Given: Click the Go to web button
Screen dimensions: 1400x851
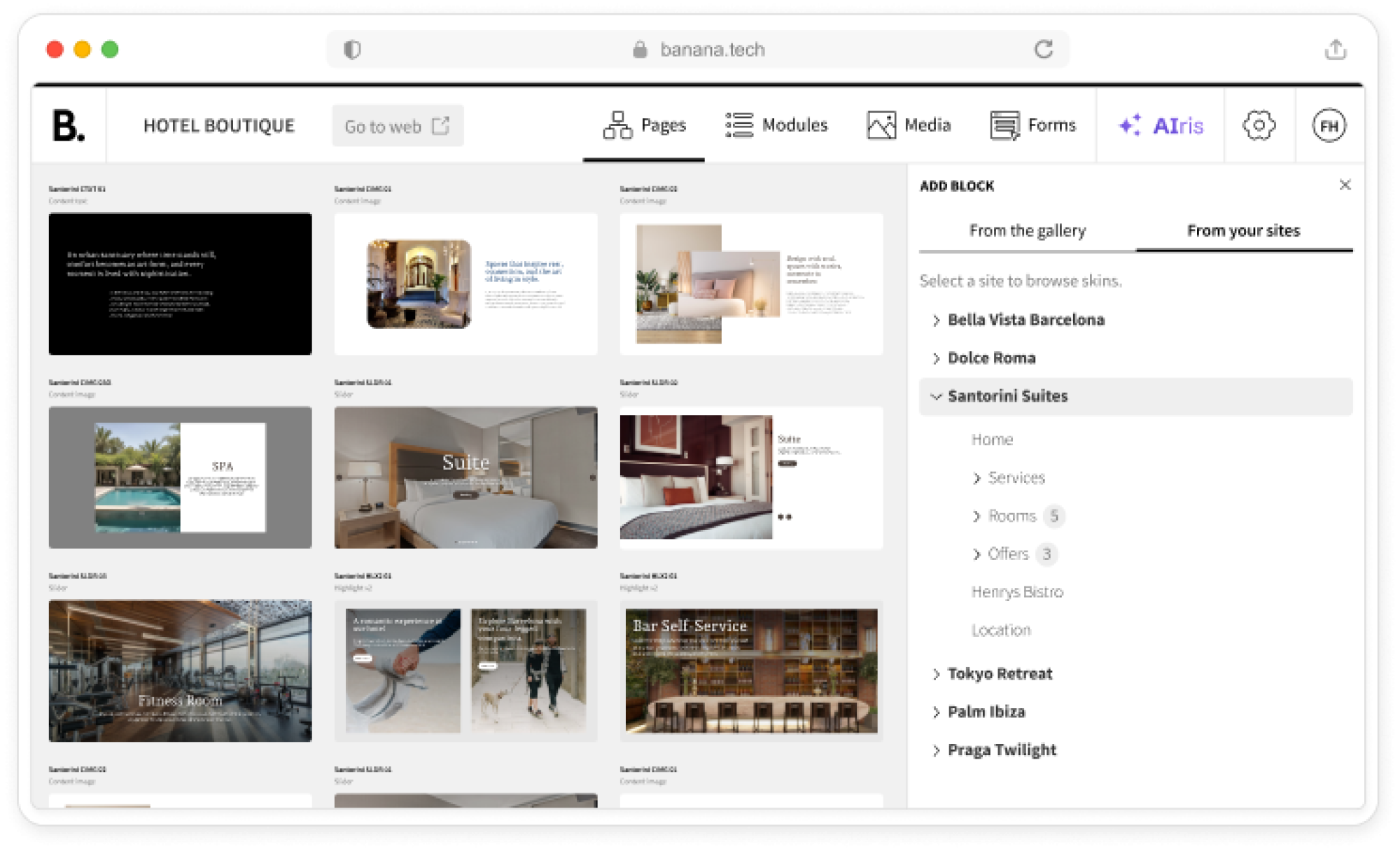Looking at the screenshot, I should pos(398,126).
